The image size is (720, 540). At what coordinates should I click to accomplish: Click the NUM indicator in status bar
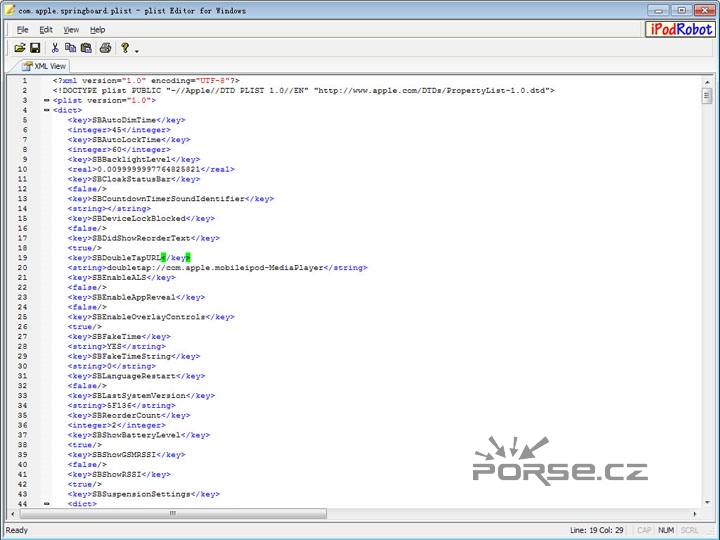coord(666,530)
